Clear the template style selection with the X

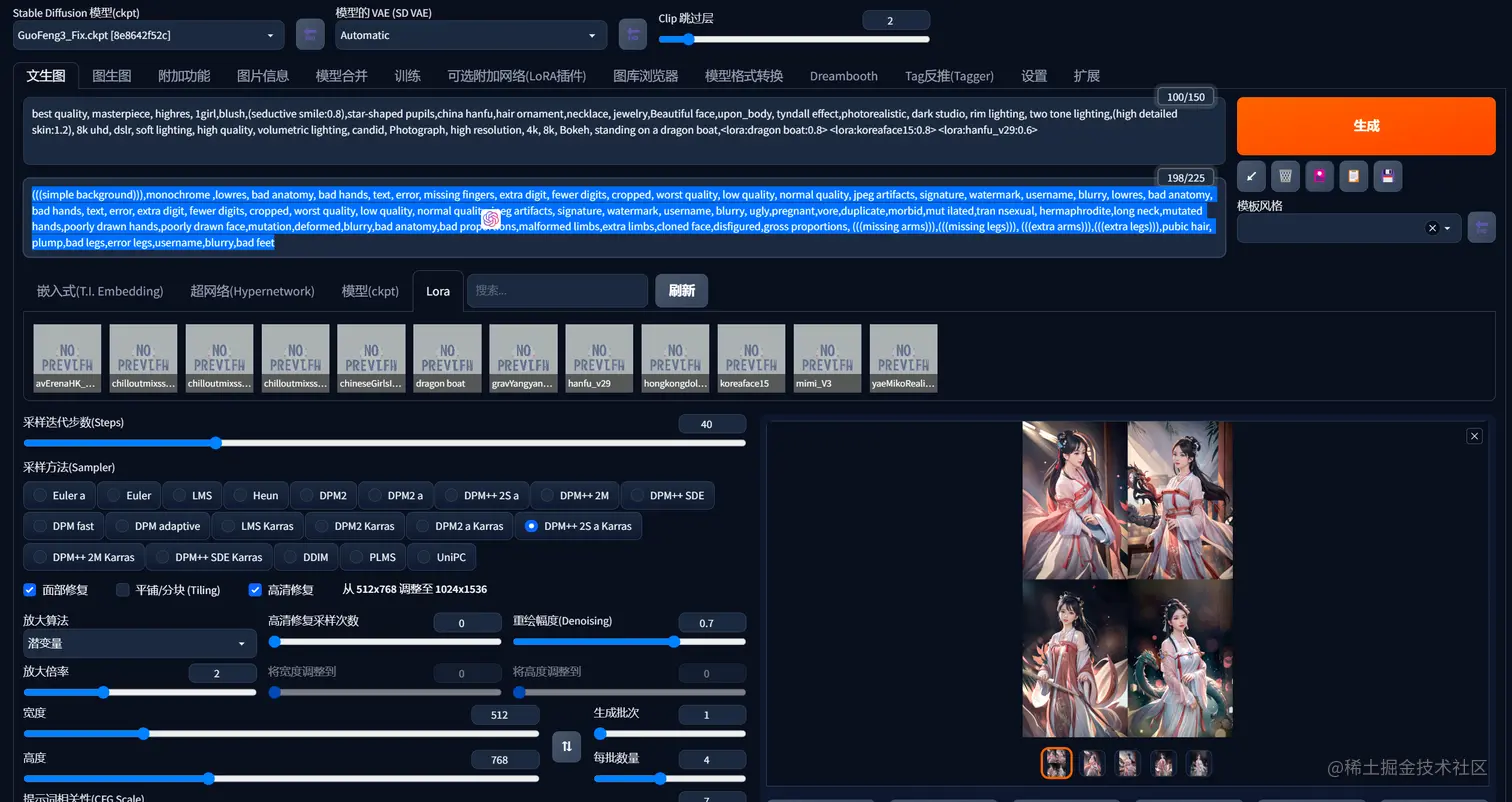pos(1432,228)
